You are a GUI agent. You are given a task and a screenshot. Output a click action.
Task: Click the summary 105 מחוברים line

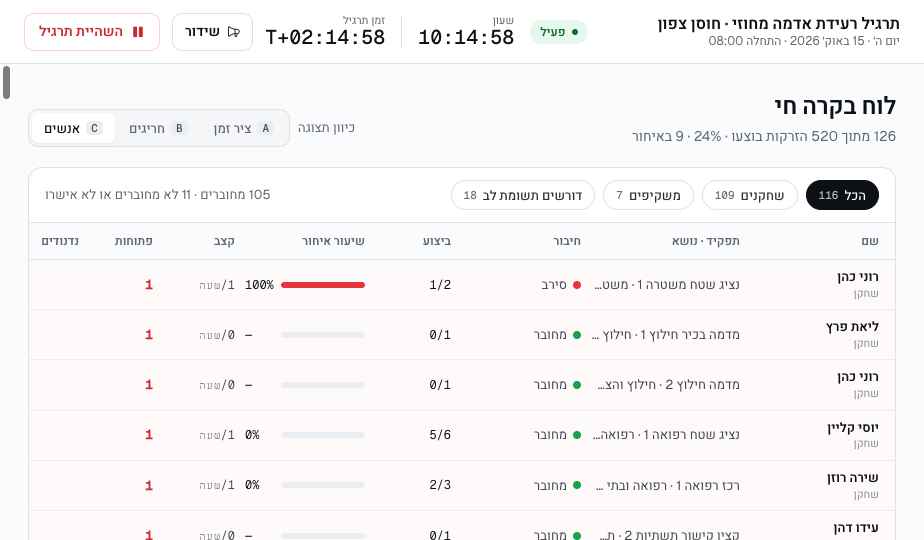pos(157,195)
